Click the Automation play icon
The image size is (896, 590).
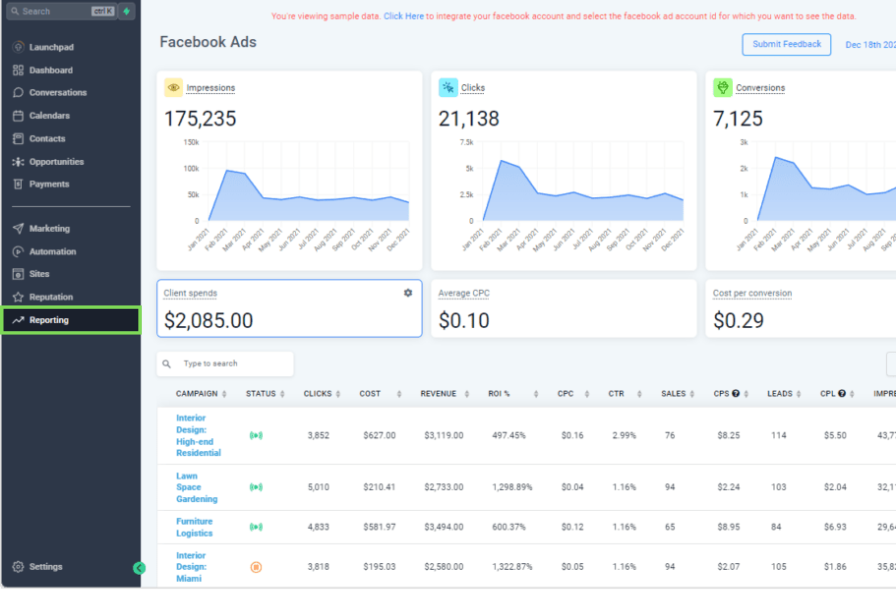18,252
